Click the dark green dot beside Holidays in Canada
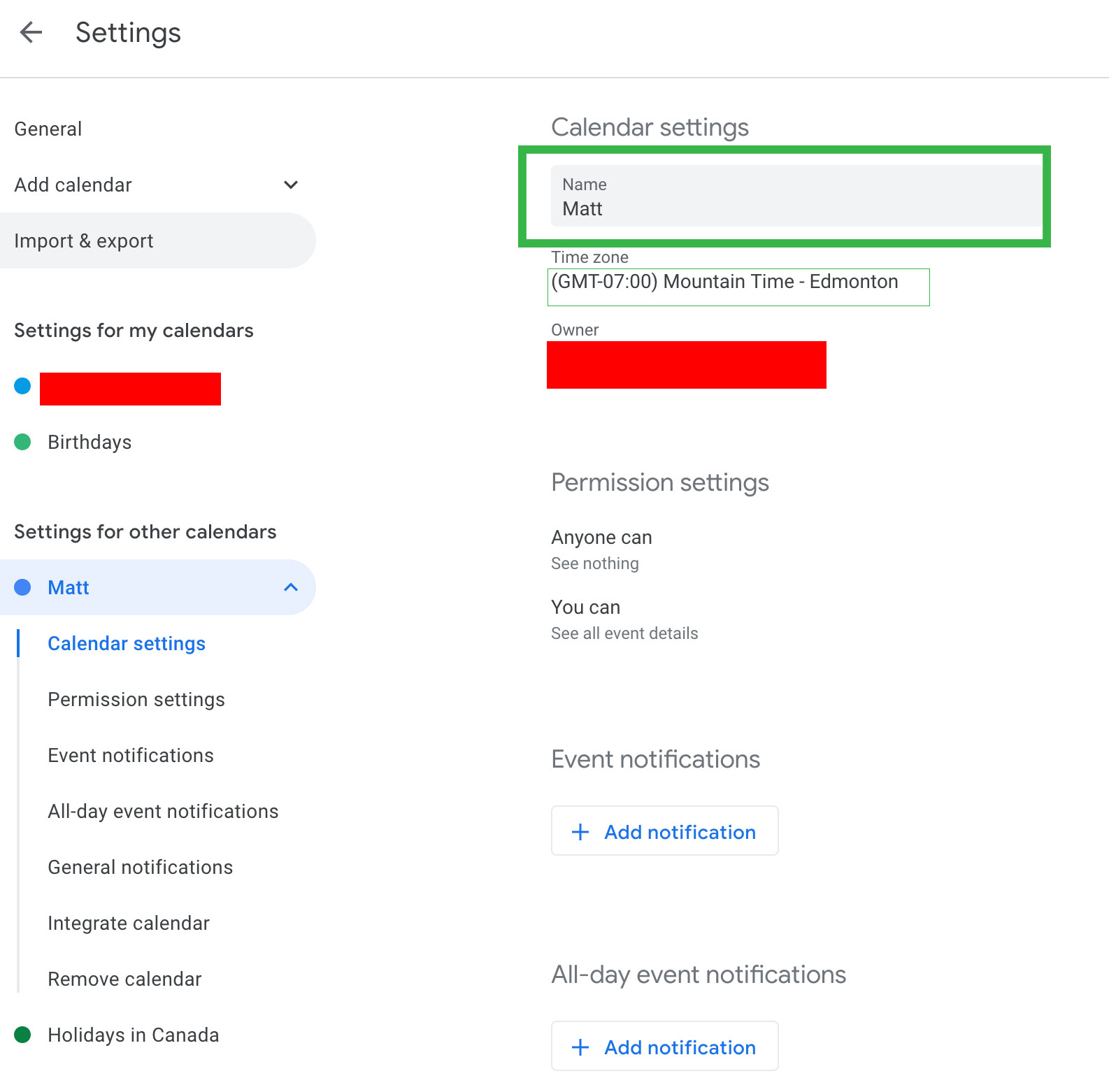The height and width of the screenshot is (1092, 1109). 22,1035
